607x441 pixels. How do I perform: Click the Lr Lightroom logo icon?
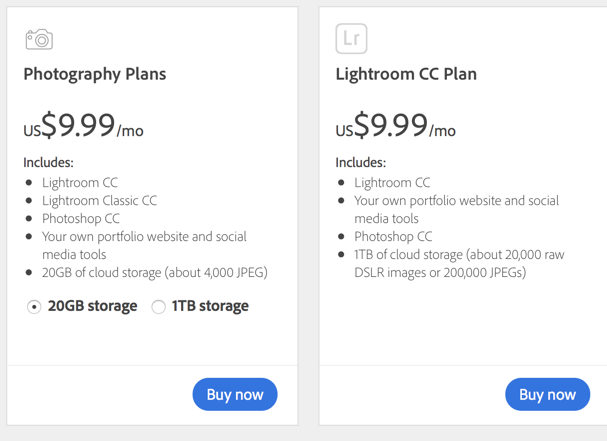[351, 38]
